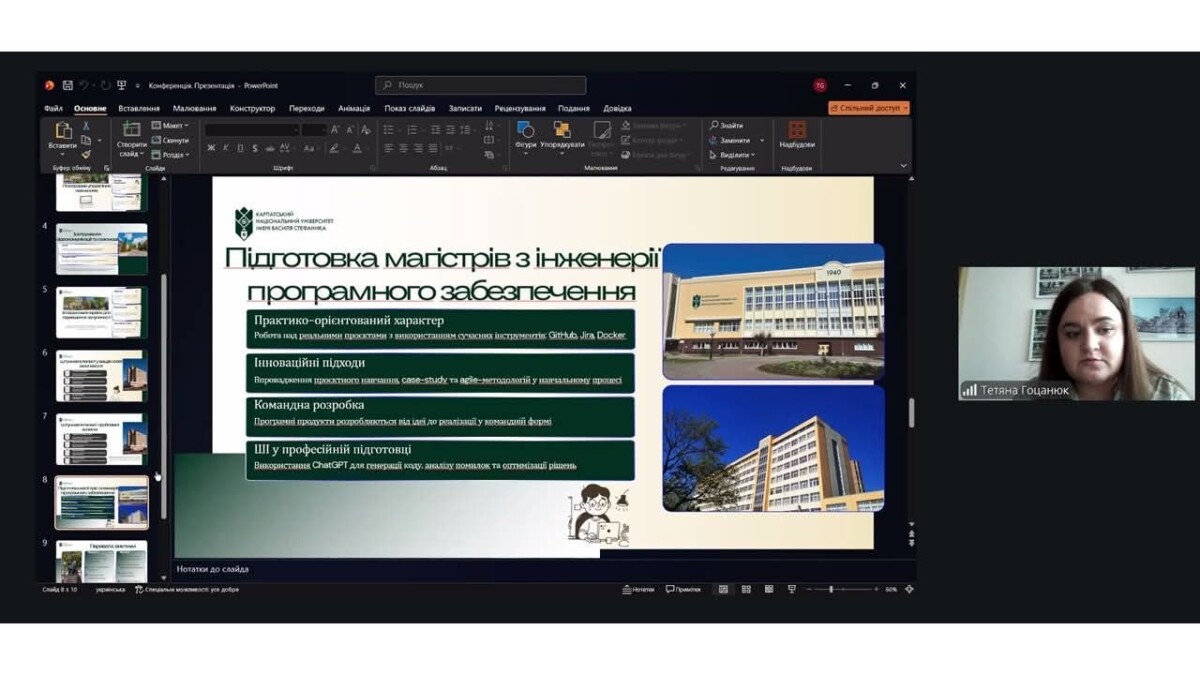Screen dimensions: 1200x675
Task: Click the Скинути reset button
Action: tap(171, 140)
